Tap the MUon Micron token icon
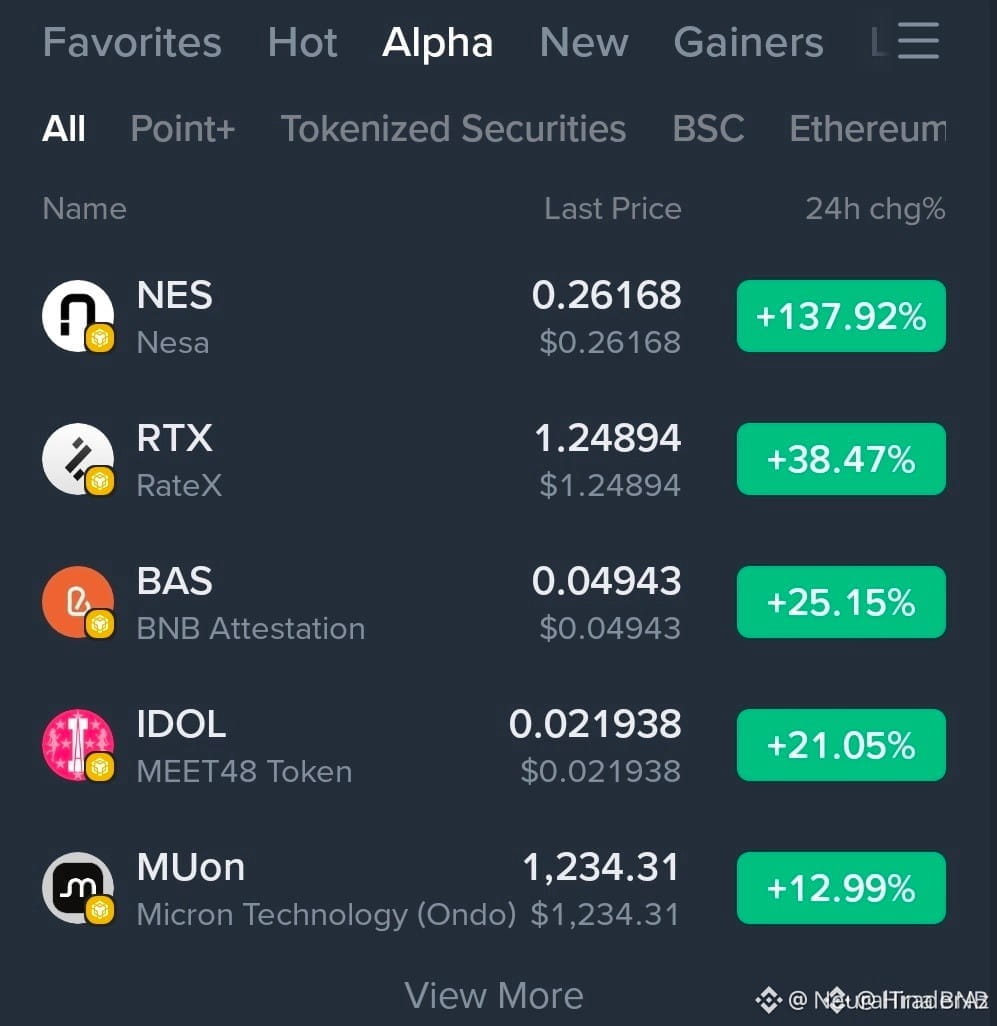The width and height of the screenshot is (997, 1026). [78, 888]
